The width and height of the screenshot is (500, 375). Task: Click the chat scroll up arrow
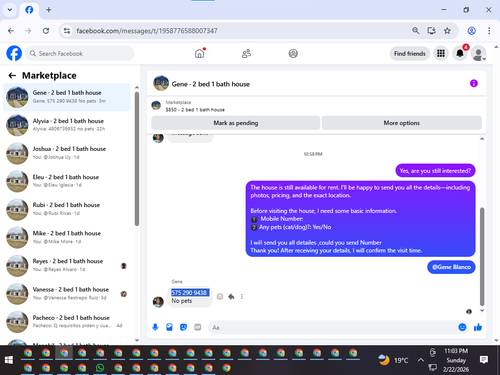[482, 139]
